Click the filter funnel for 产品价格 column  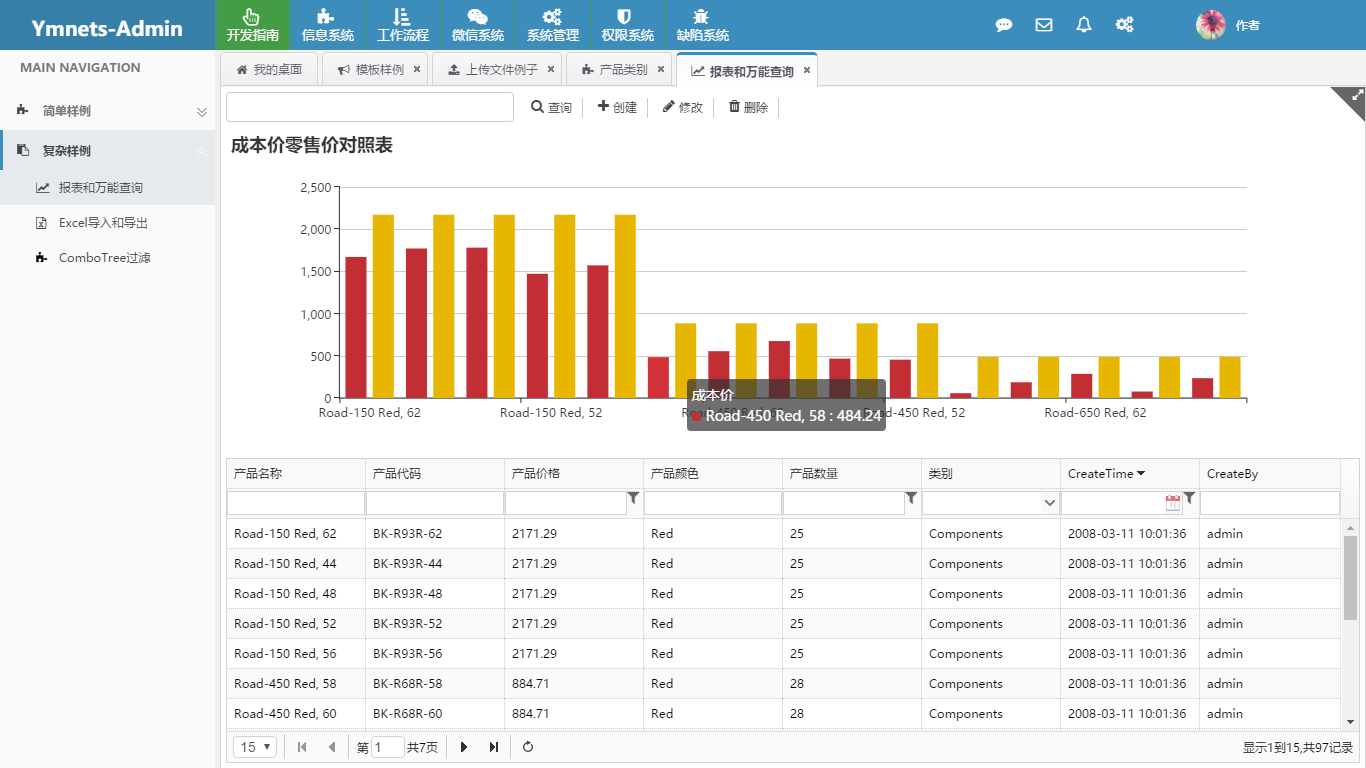(633, 498)
